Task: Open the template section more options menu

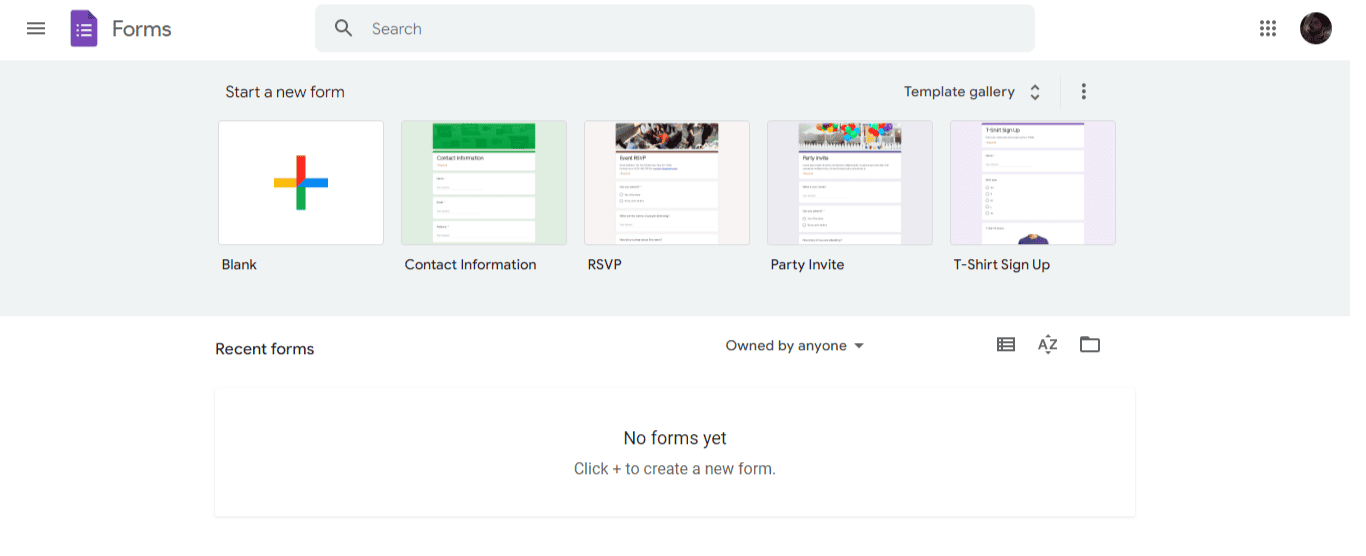Action: pyautogui.click(x=1083, y=92)
